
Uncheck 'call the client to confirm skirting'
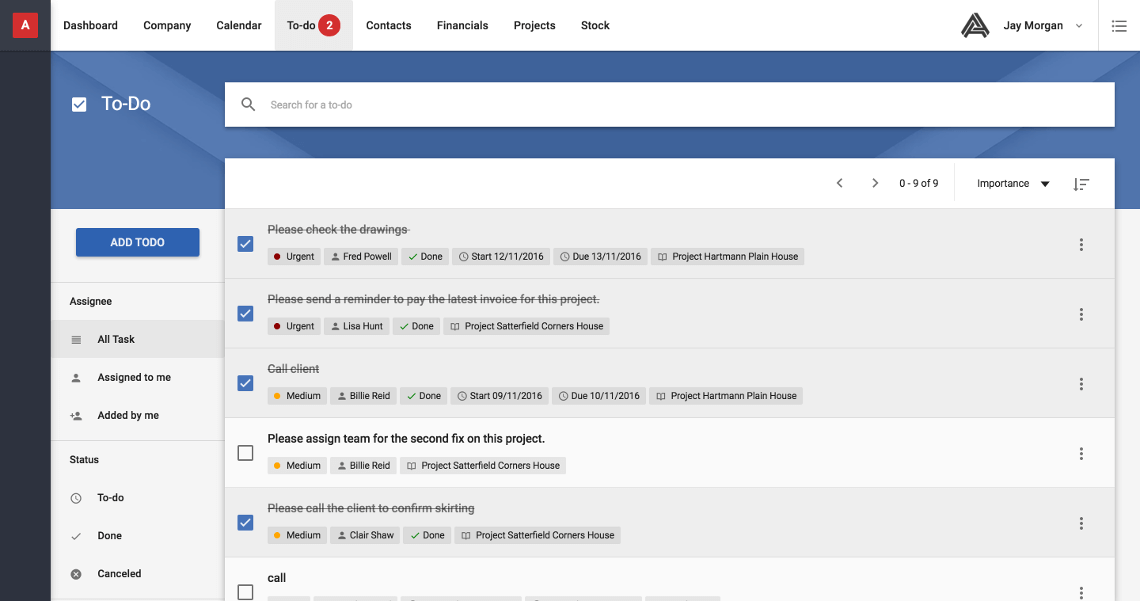point(246,523)
